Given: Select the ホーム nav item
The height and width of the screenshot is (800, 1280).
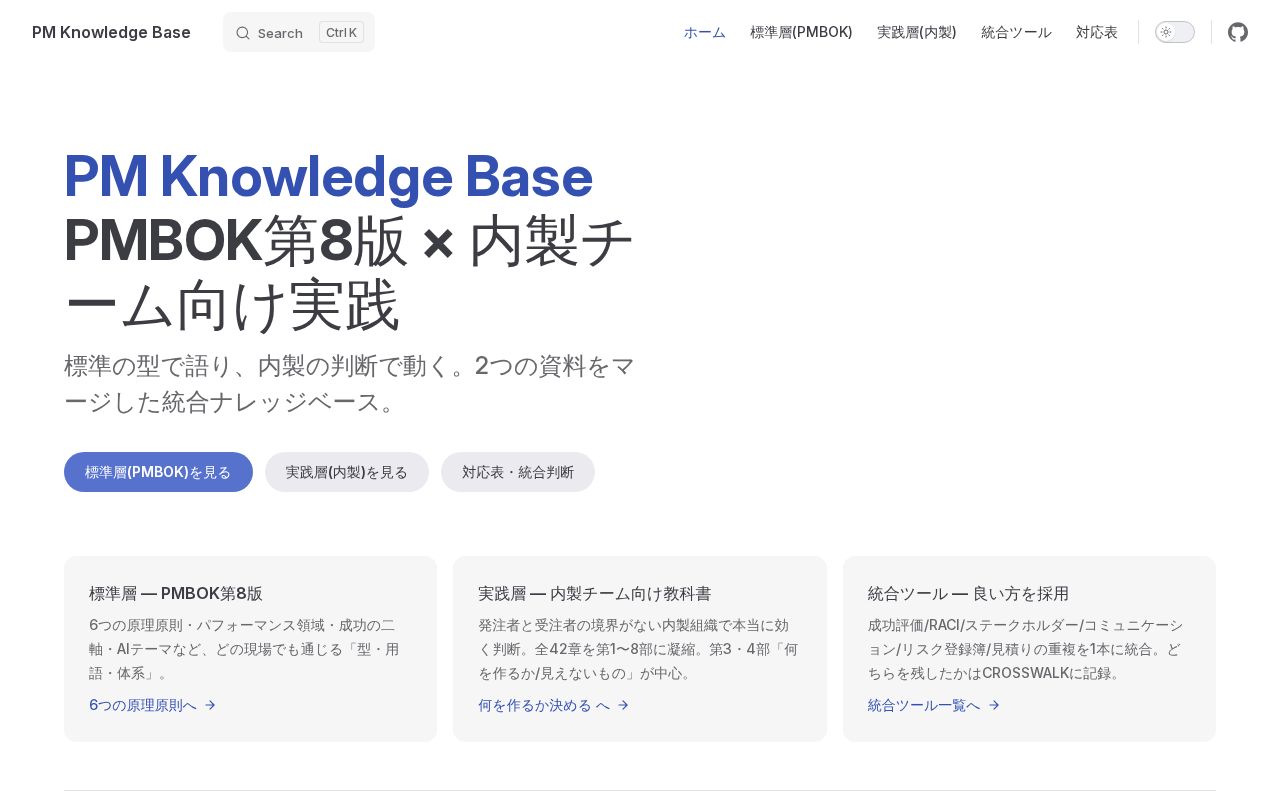Looking at the screenshot, I should tap(705, 32).
